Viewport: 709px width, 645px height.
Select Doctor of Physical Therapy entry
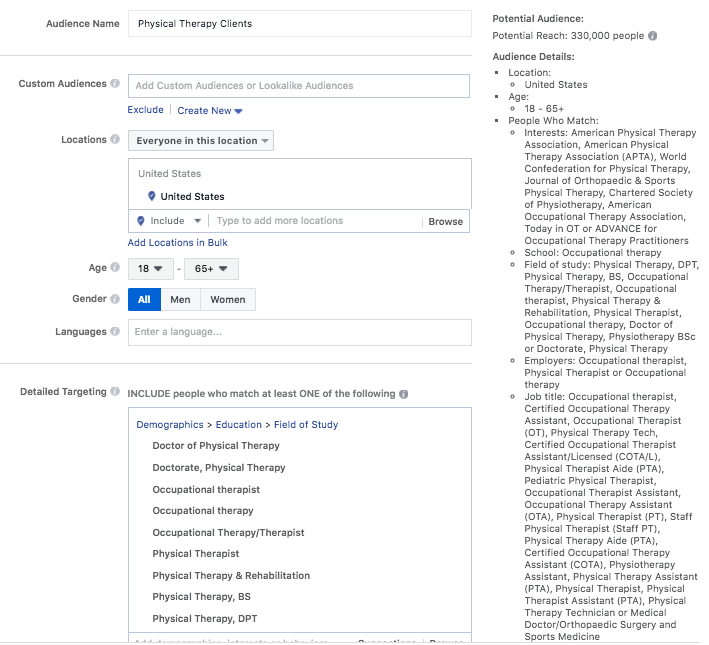coord(216,446)
